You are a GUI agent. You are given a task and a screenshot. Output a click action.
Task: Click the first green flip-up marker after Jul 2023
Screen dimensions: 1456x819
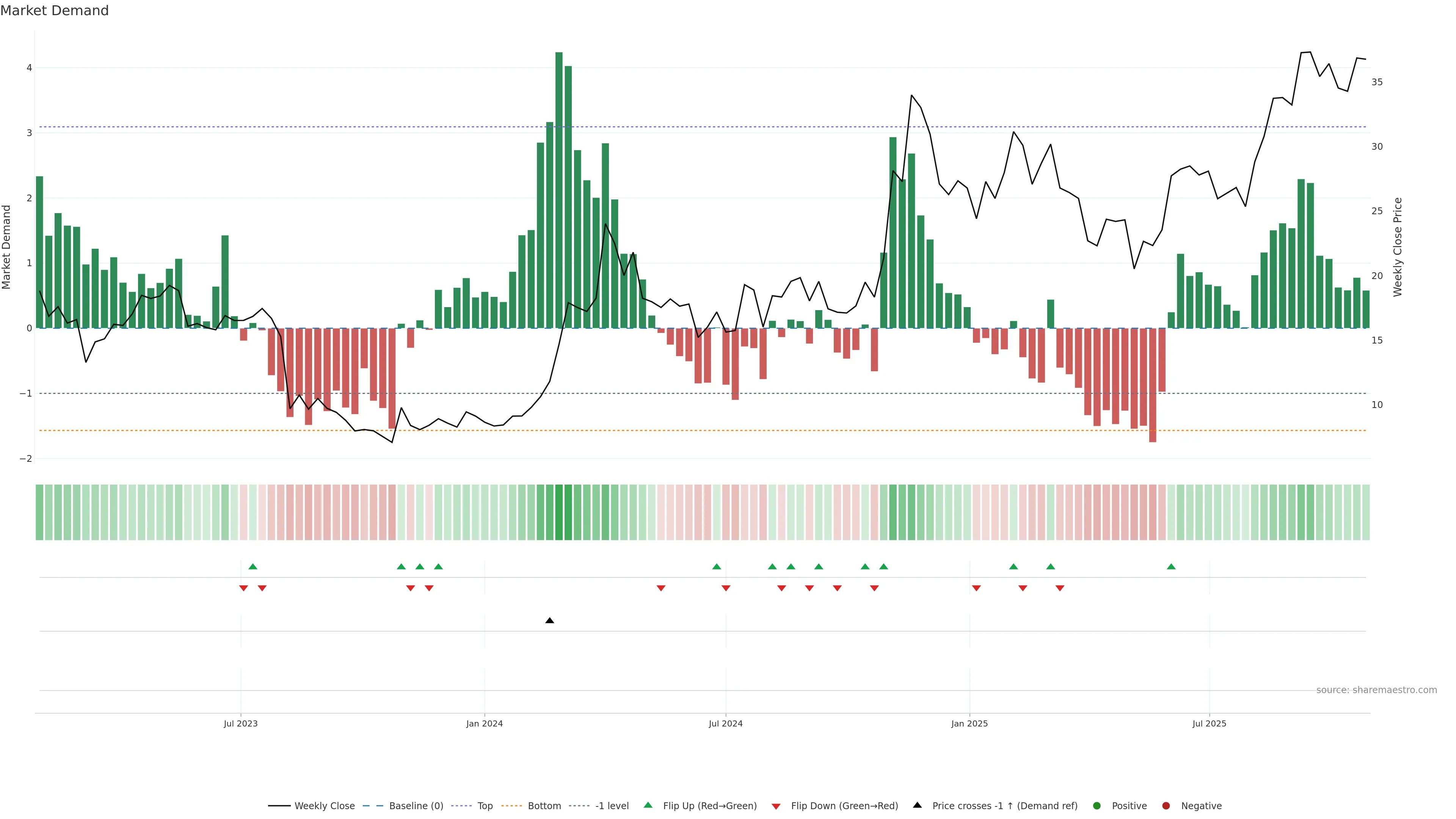click(253, 567)
